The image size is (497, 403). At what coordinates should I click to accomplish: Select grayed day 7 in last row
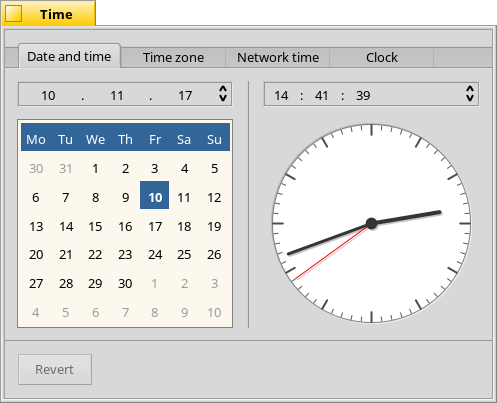(x=125, y=313)
